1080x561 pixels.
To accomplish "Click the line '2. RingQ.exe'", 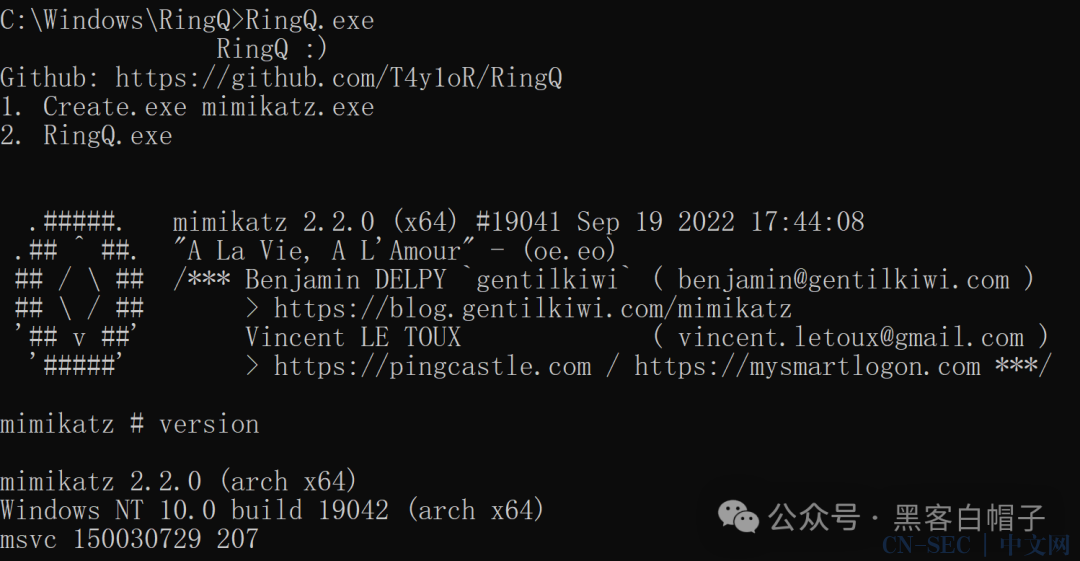I will pyautogui.click(x=86, y=136).
